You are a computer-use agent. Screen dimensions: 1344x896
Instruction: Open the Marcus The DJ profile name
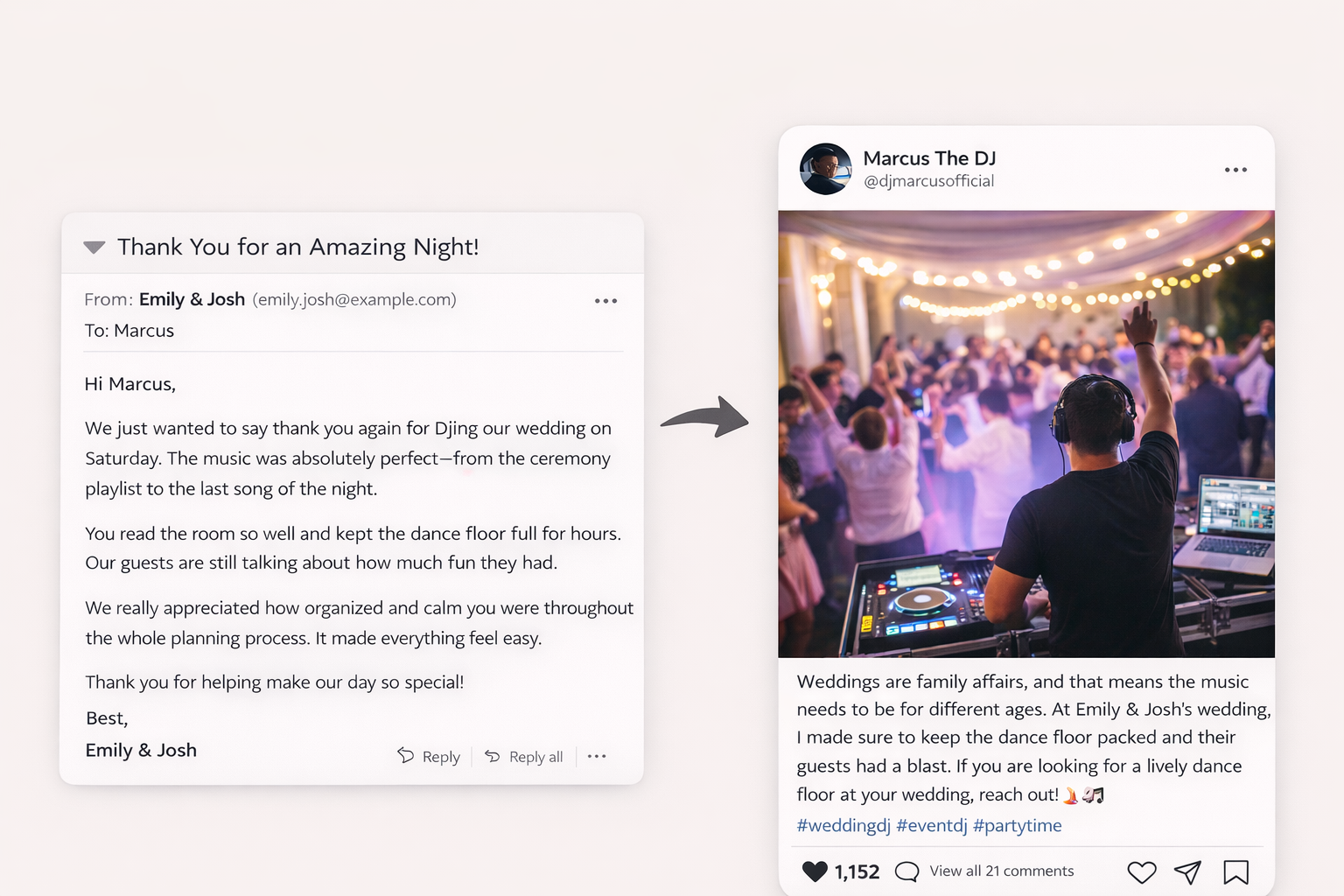pos(929,158)
